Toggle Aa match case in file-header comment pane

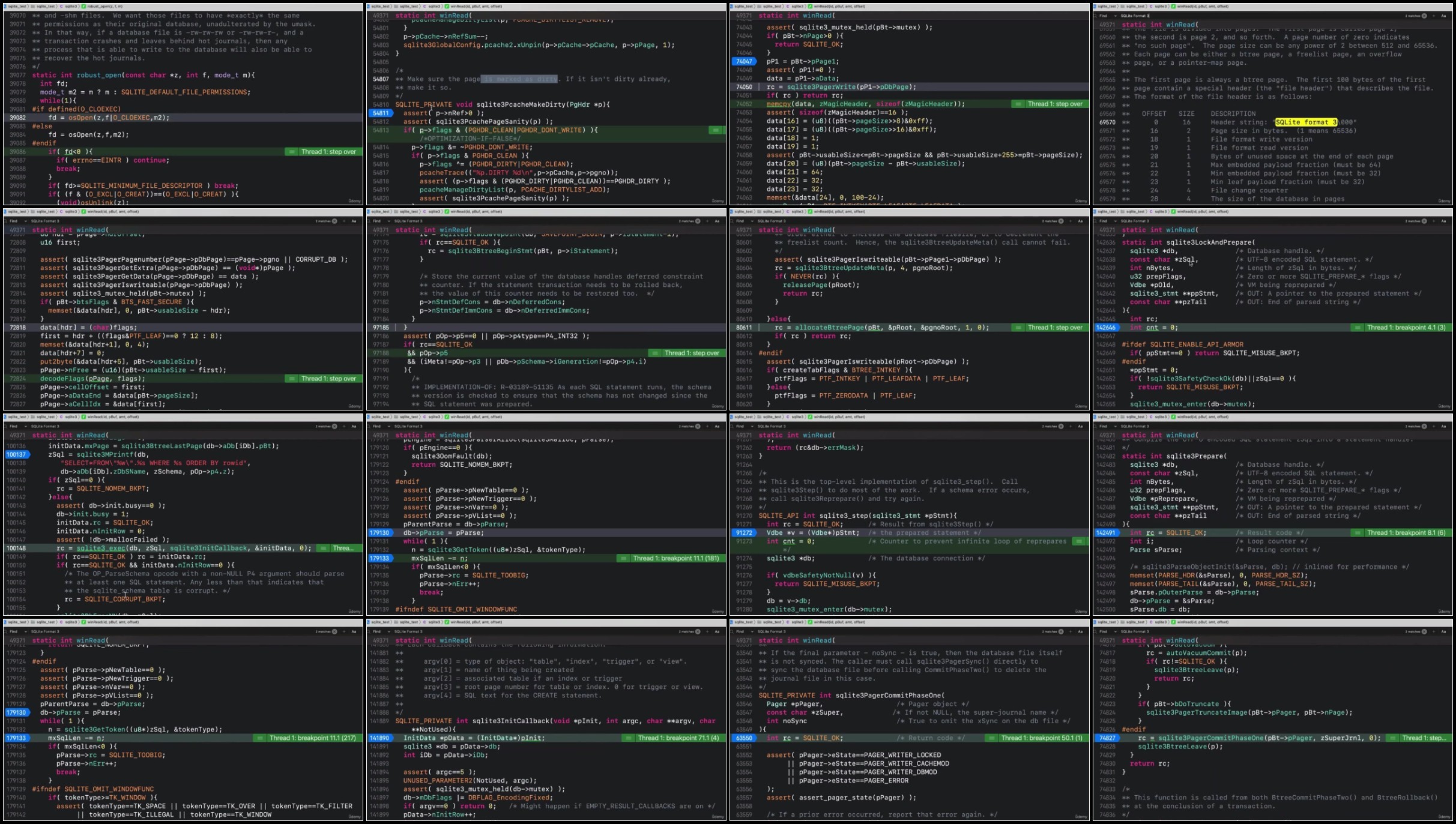click(1443, 16)
